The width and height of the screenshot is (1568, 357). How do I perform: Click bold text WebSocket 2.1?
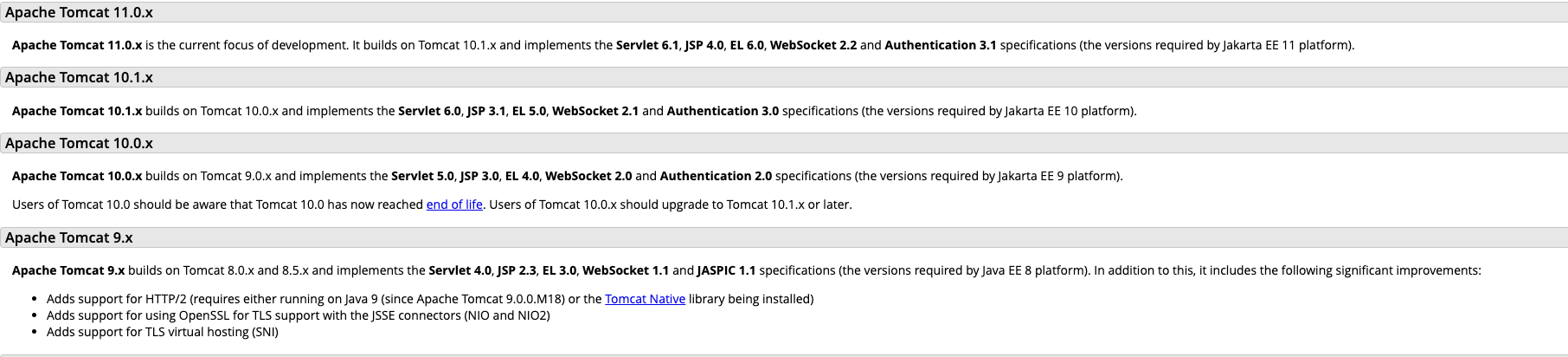point(595,111)
